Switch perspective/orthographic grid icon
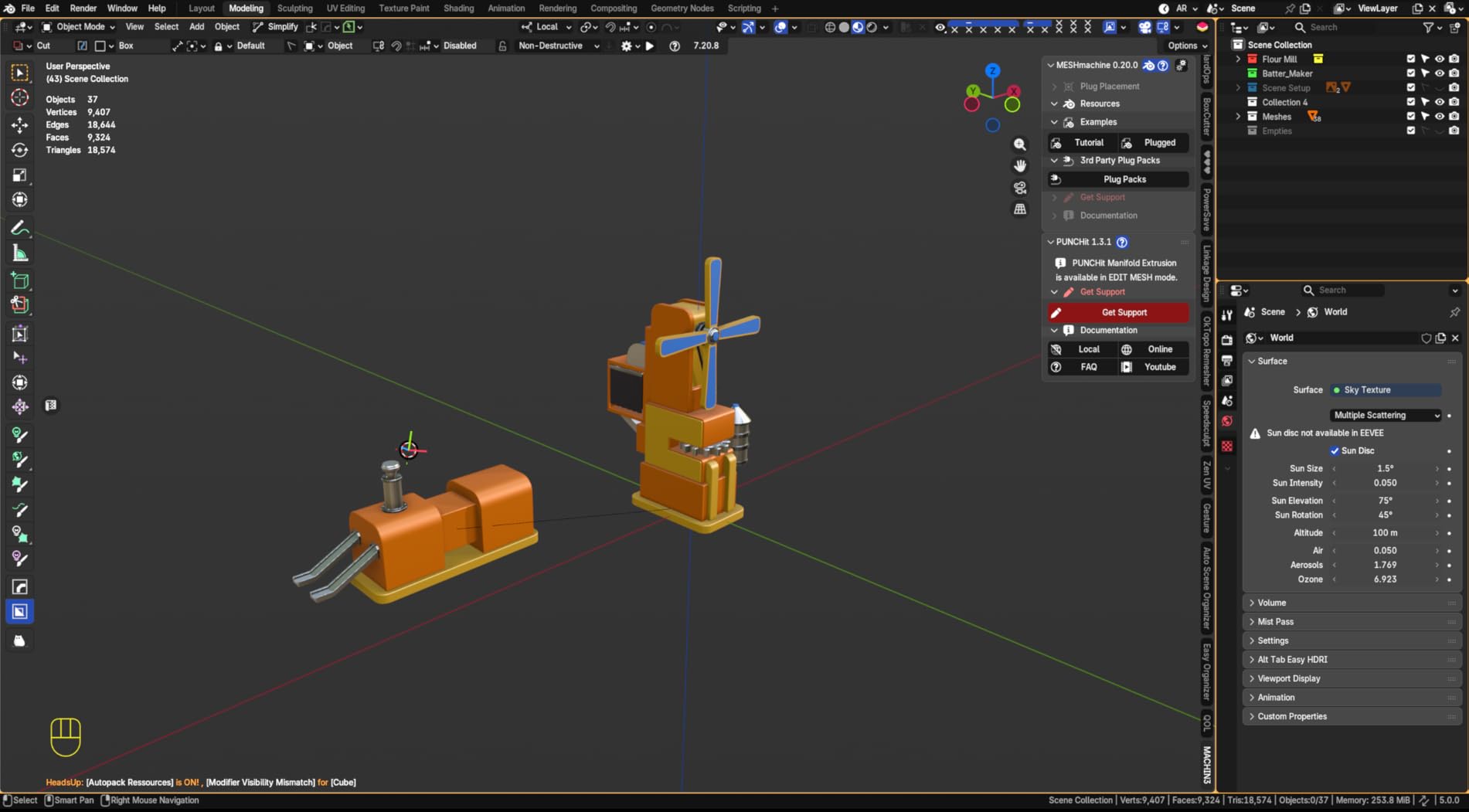Image resolution: width=1469 pixels, height=812 pixels. (1020, 209)
